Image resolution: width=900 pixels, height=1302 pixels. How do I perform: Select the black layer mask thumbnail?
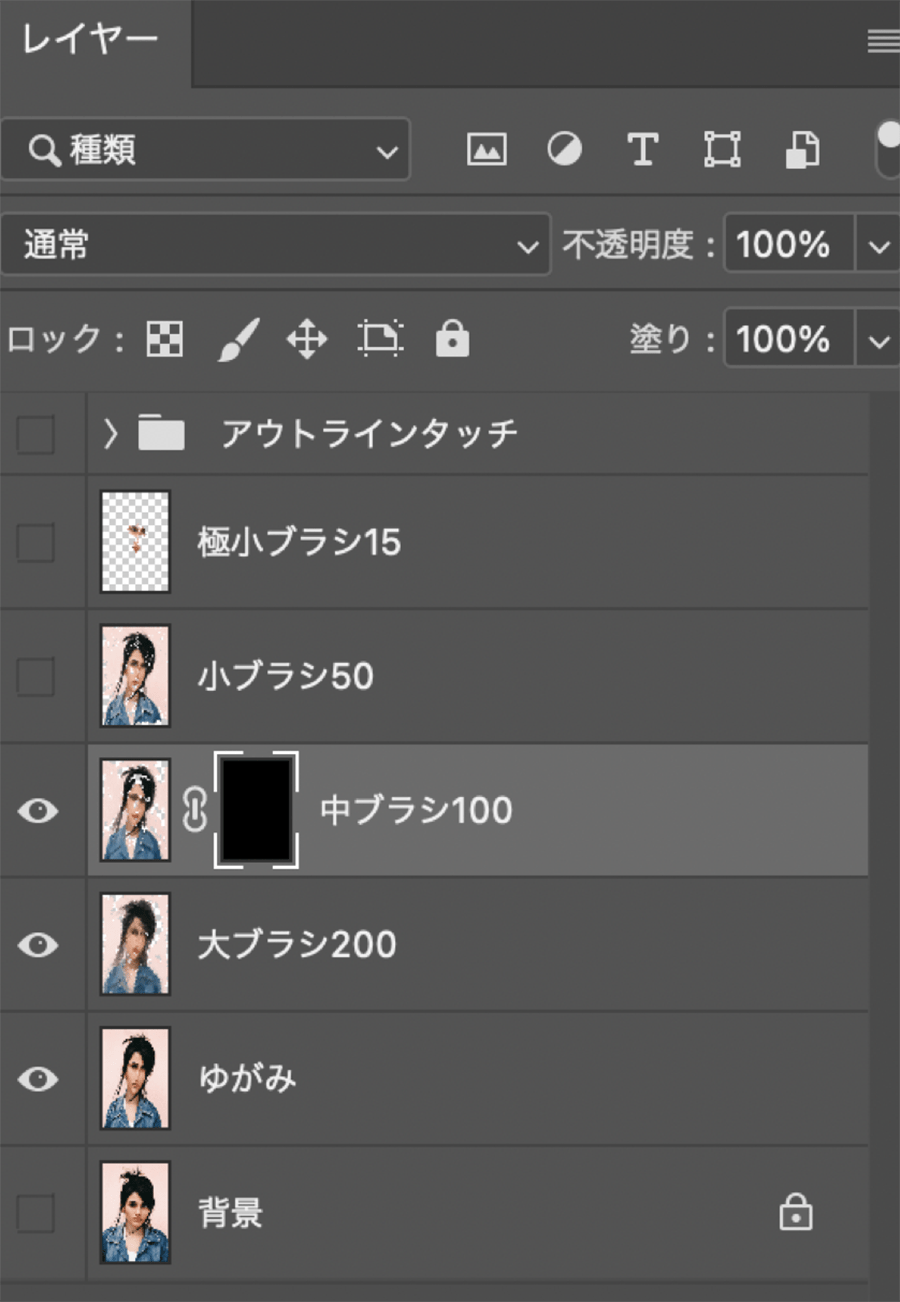(x=256, y=810)
